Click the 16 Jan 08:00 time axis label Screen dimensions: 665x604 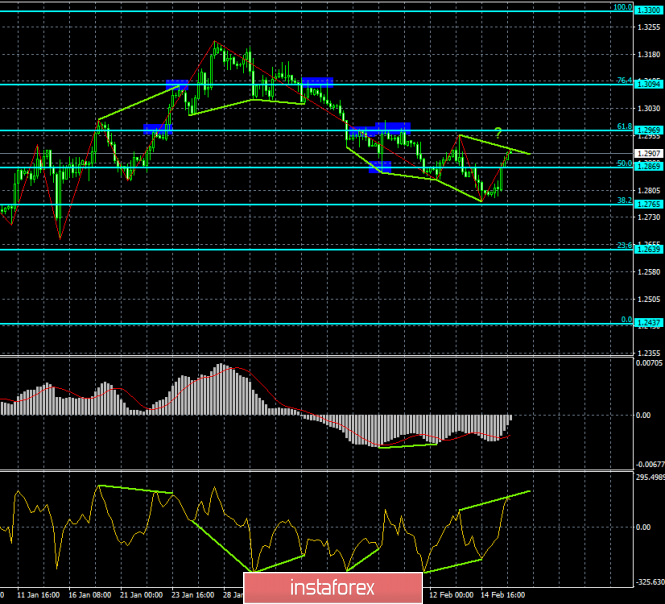pyautogui.click(x=90, y=595)
